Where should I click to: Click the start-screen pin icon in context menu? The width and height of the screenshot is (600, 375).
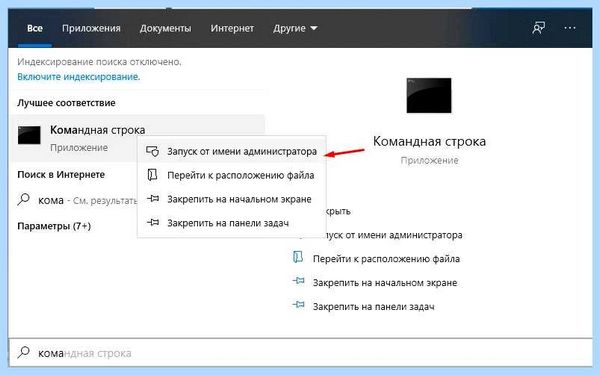[x=153, y=199]
